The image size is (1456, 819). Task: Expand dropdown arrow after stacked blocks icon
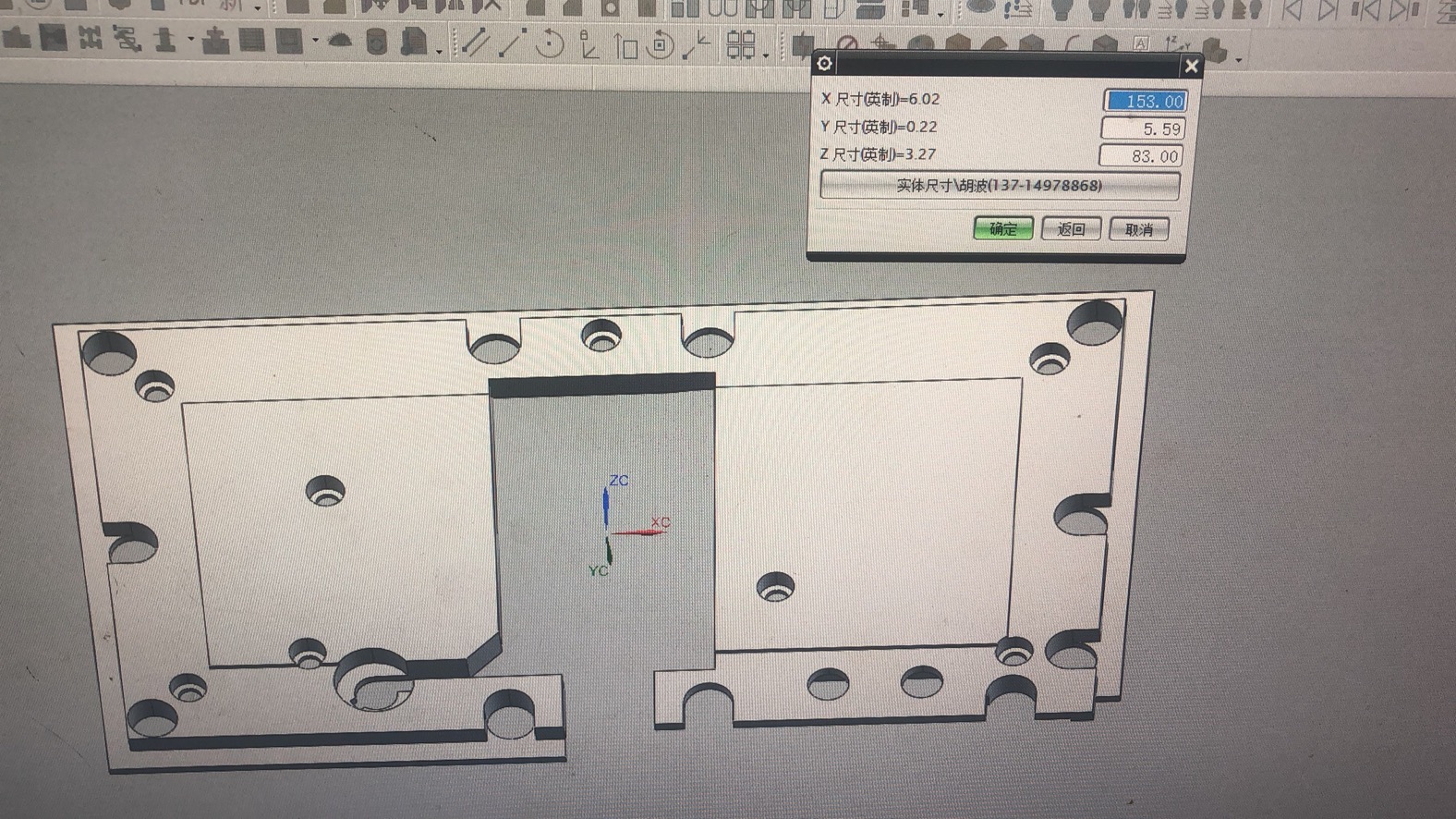(1238, 58)
